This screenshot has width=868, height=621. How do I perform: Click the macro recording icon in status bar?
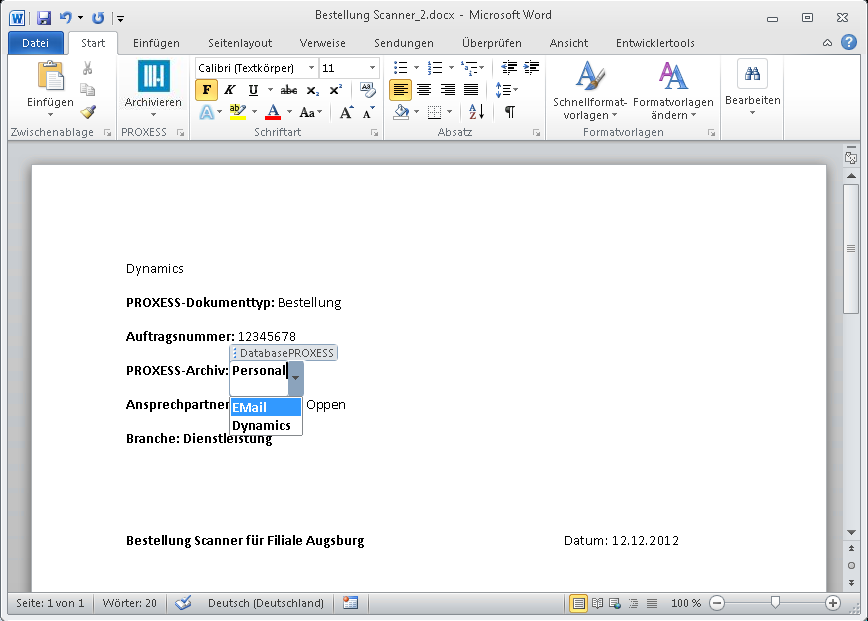click(350, 603)
